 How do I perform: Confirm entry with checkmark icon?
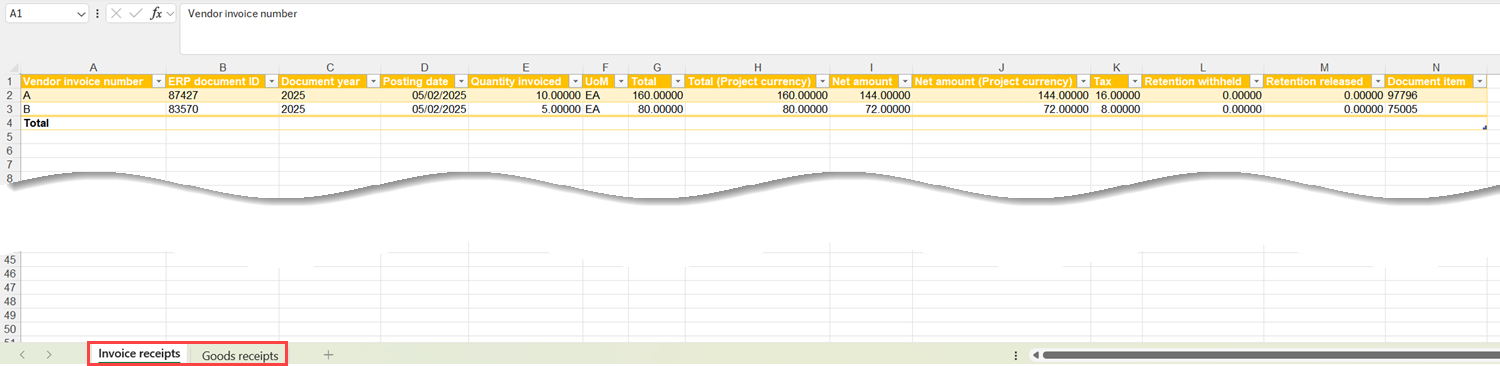point(136,14)
